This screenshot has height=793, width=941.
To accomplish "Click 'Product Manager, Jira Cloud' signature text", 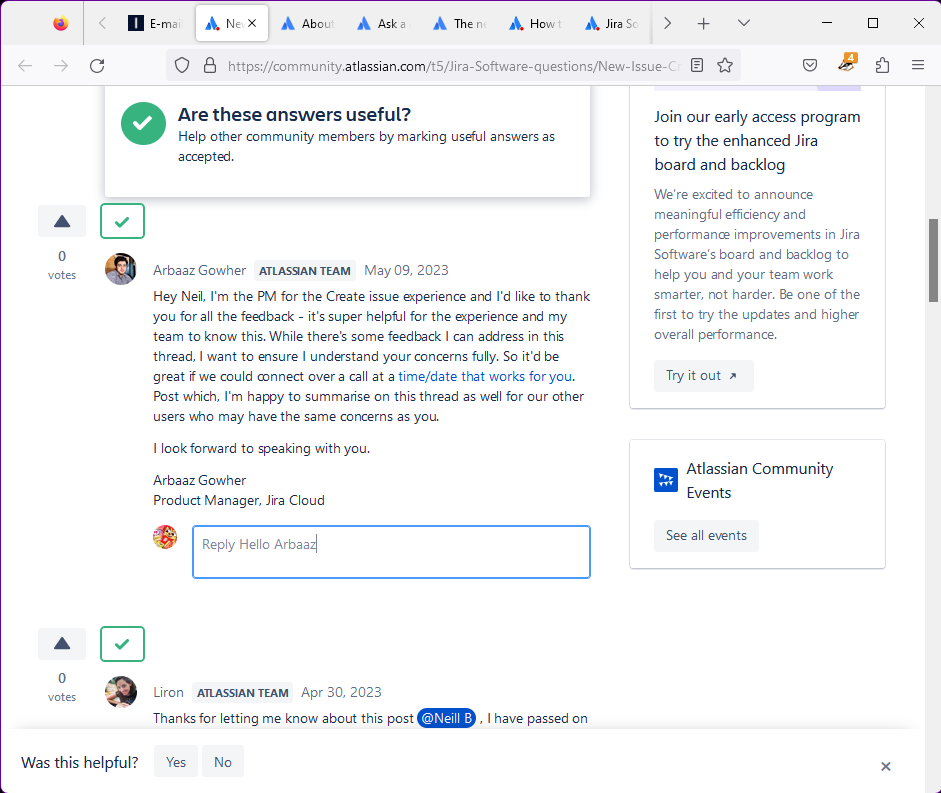I will (239, 501).
